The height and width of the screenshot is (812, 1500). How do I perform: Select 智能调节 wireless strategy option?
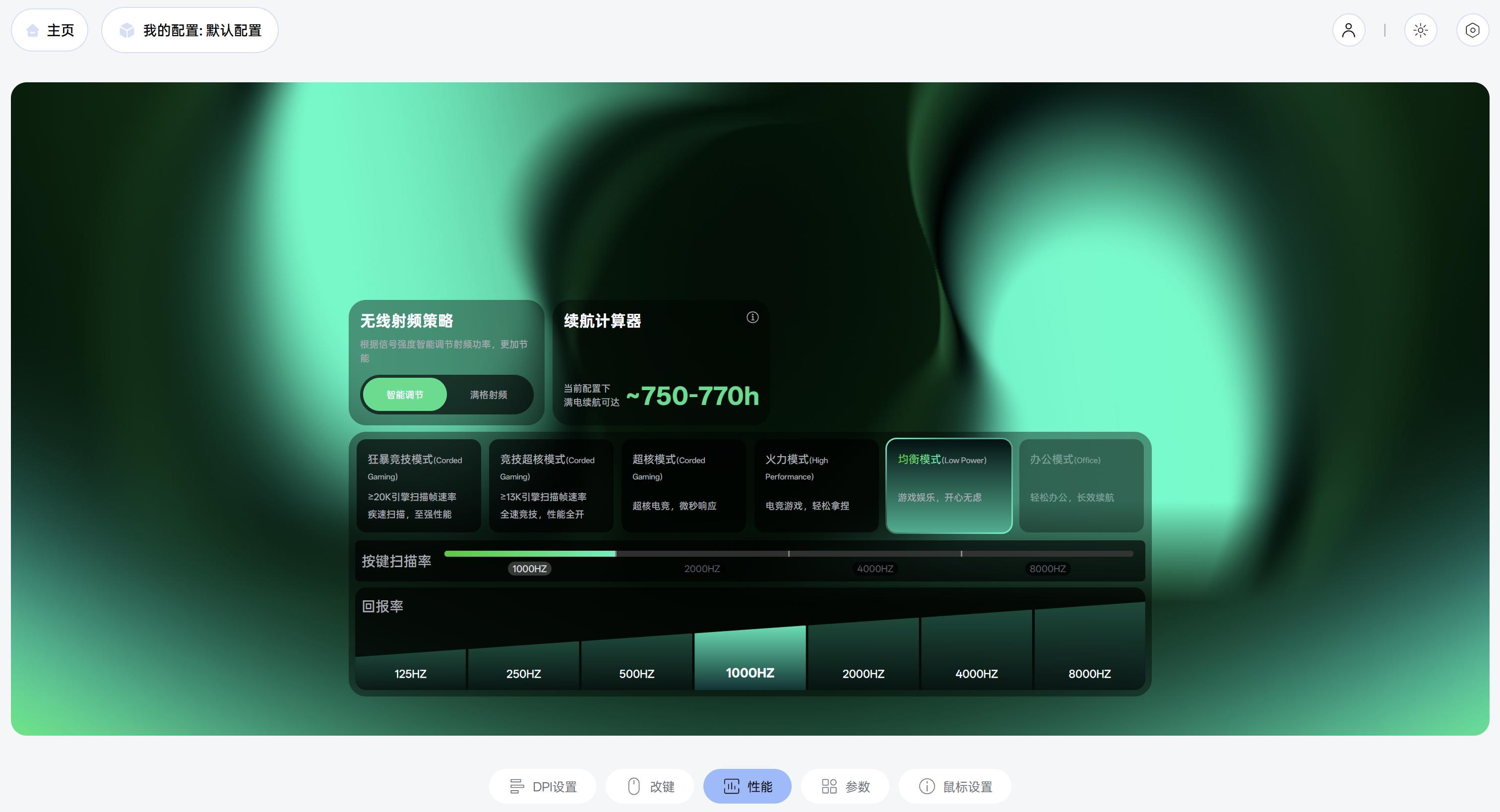405,395
